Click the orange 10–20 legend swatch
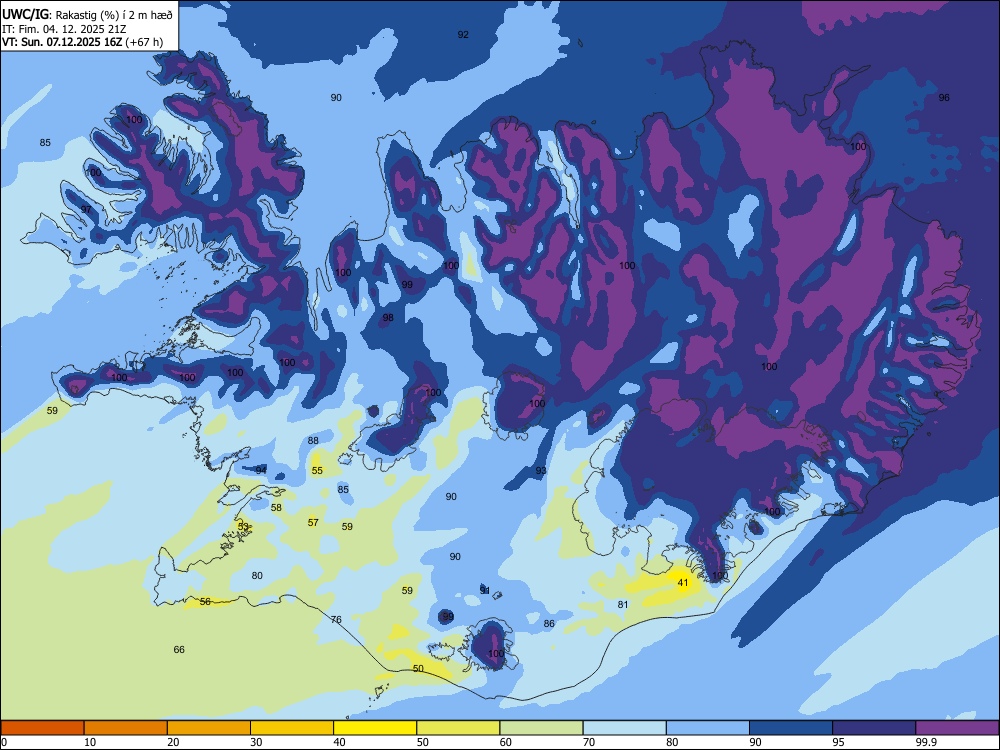This screenshot has height=750, width=1000. 126,728
